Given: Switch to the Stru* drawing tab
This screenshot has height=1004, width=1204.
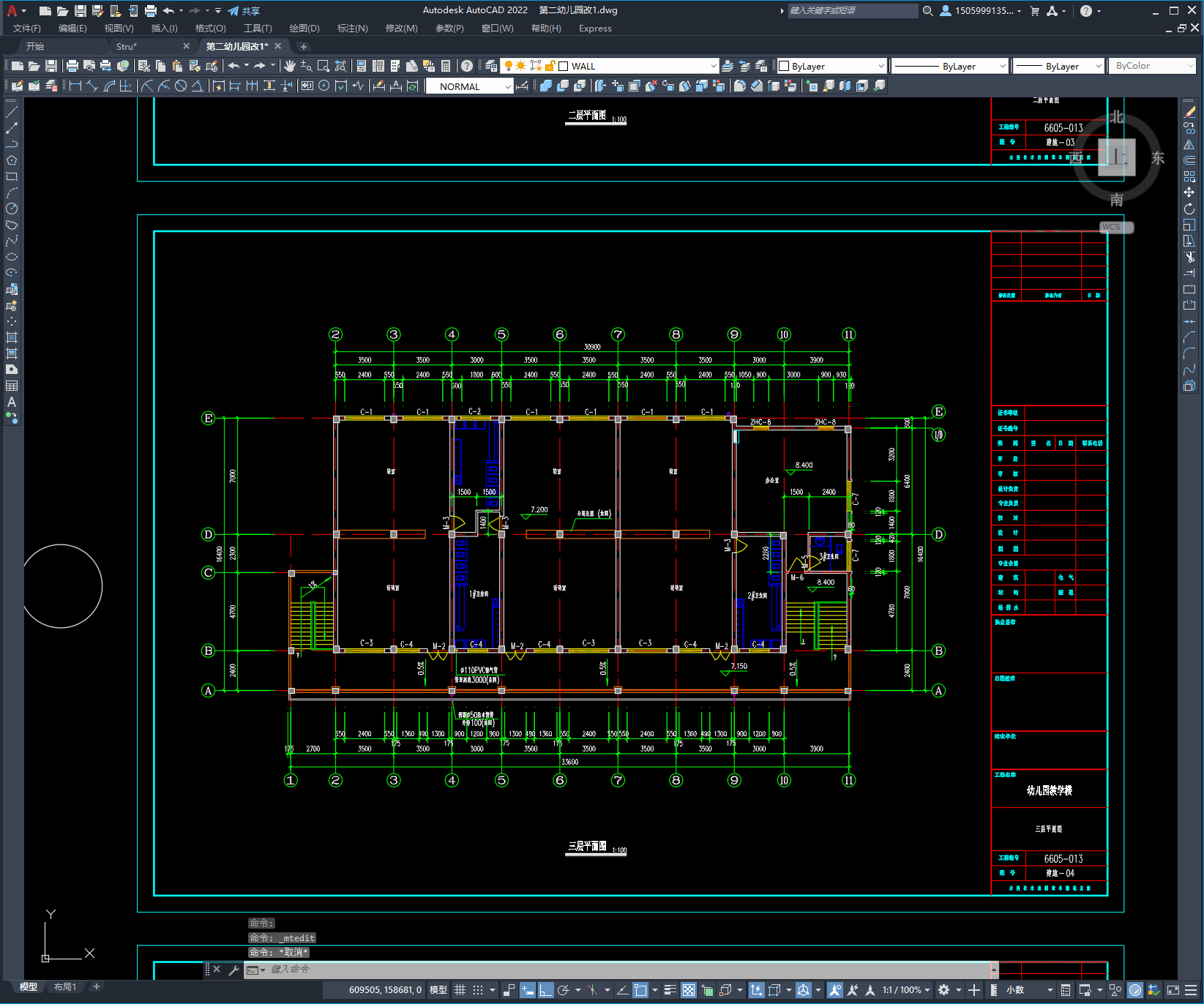Looking at the screenshot, I should [x=127, y=46].
